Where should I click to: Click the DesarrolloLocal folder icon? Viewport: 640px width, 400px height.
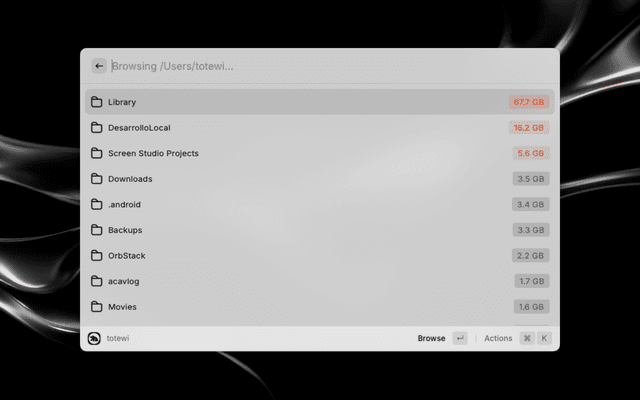(x=97, y=128)
